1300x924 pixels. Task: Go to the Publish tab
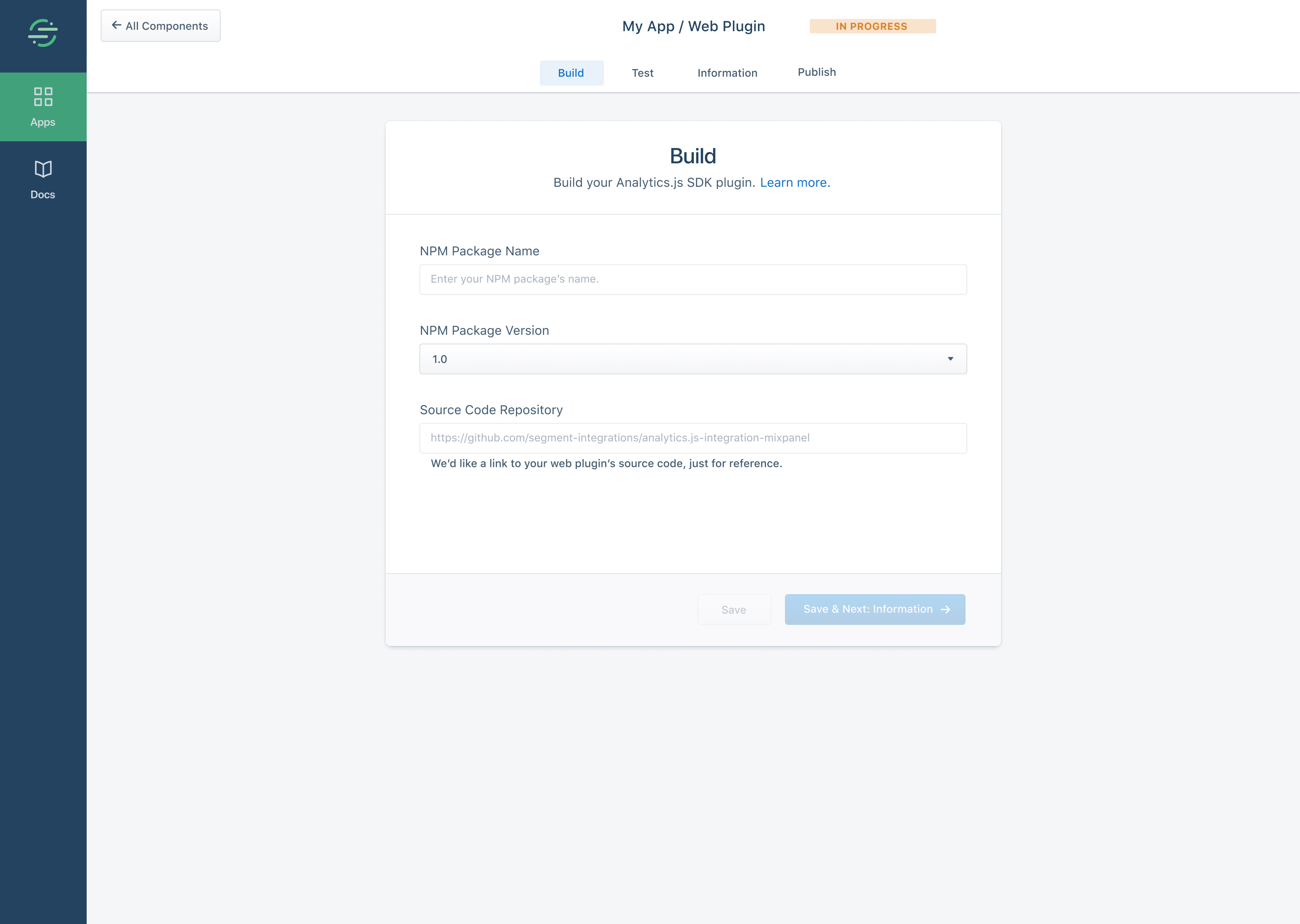(816, 72)
